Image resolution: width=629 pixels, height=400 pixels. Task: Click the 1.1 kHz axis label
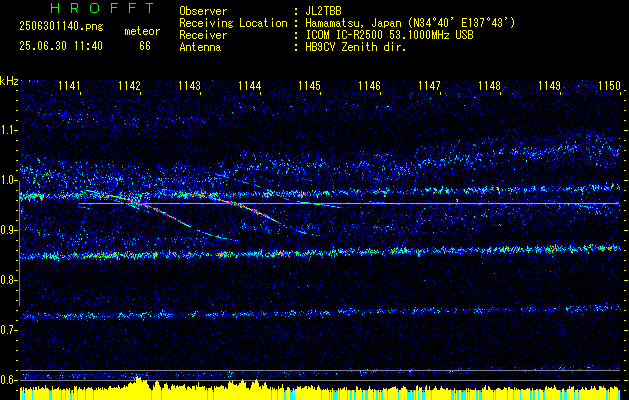9,130
